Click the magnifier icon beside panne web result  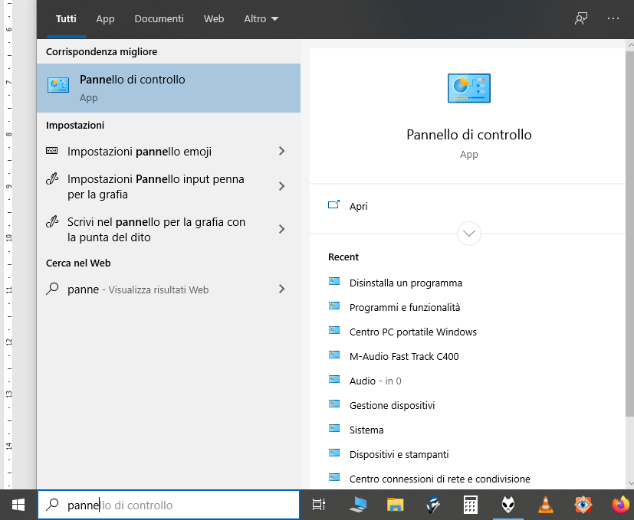pos(52,289)
